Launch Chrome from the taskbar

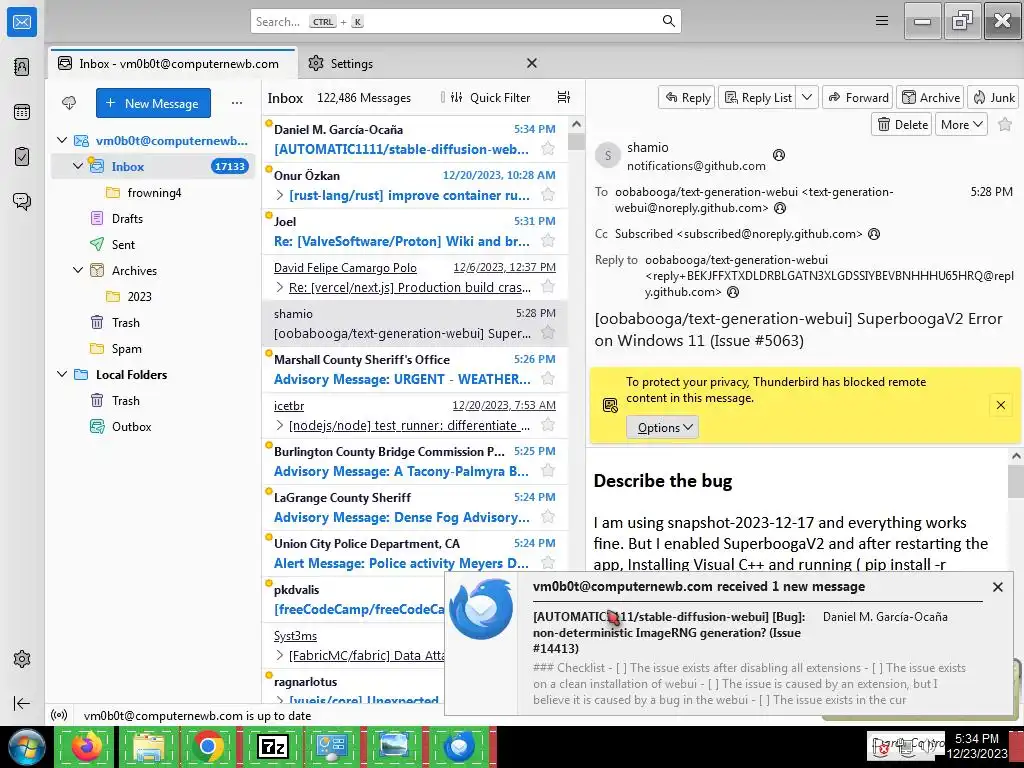208,746
